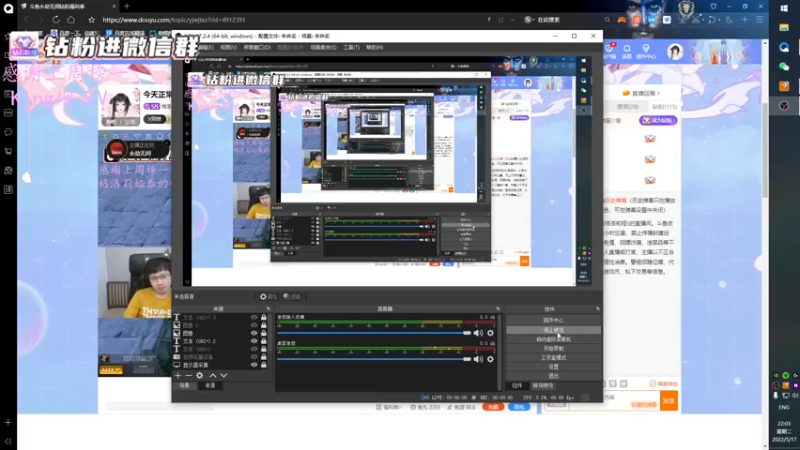The image size is (800, 450).
Task: Open the user avatar in the Douyu header
Action: pos(675,52)
